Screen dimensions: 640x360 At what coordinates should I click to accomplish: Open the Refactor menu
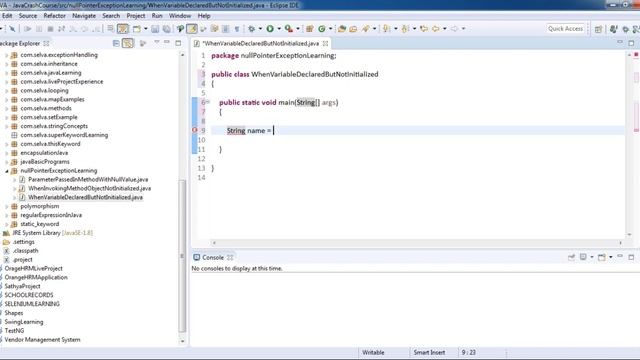point(54,16)
